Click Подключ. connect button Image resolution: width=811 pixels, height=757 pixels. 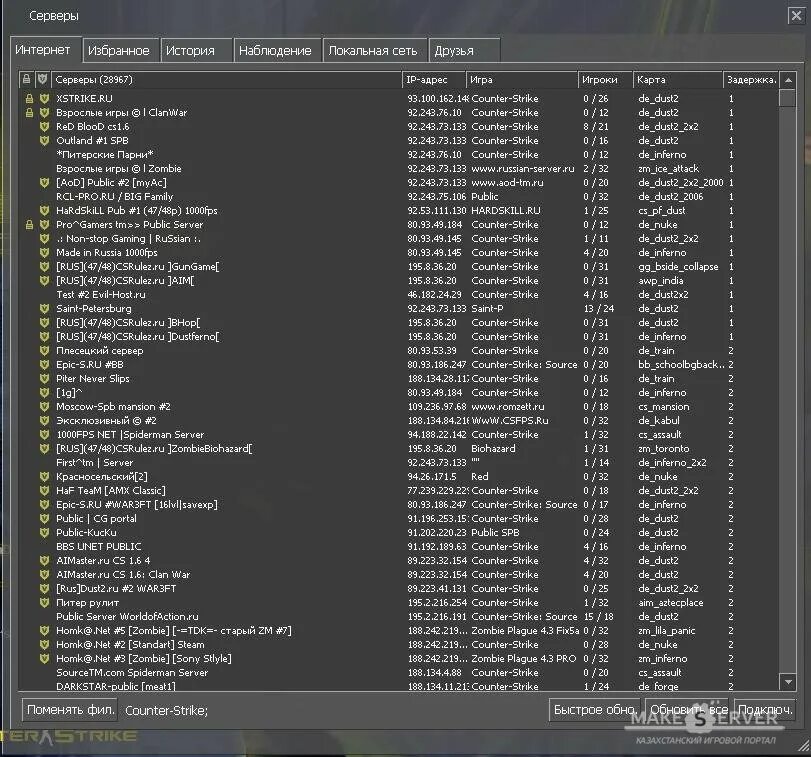[x=764, y=710]
